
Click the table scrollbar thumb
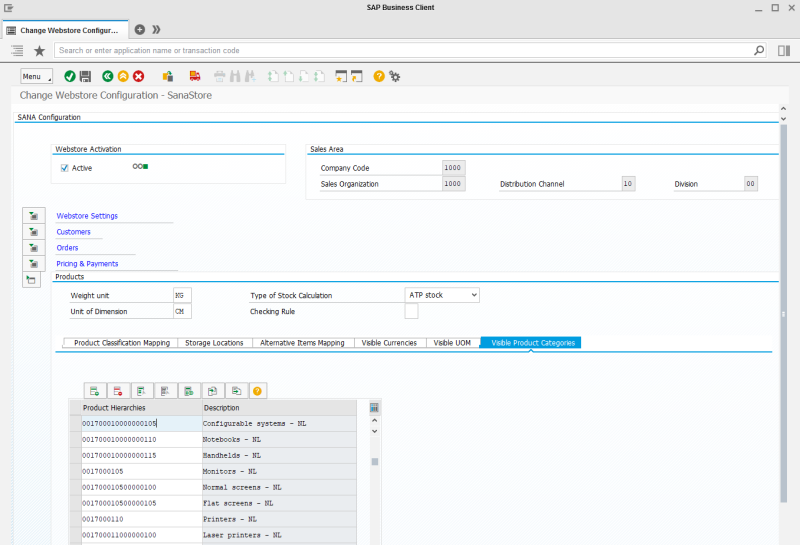tap(375, 461)
